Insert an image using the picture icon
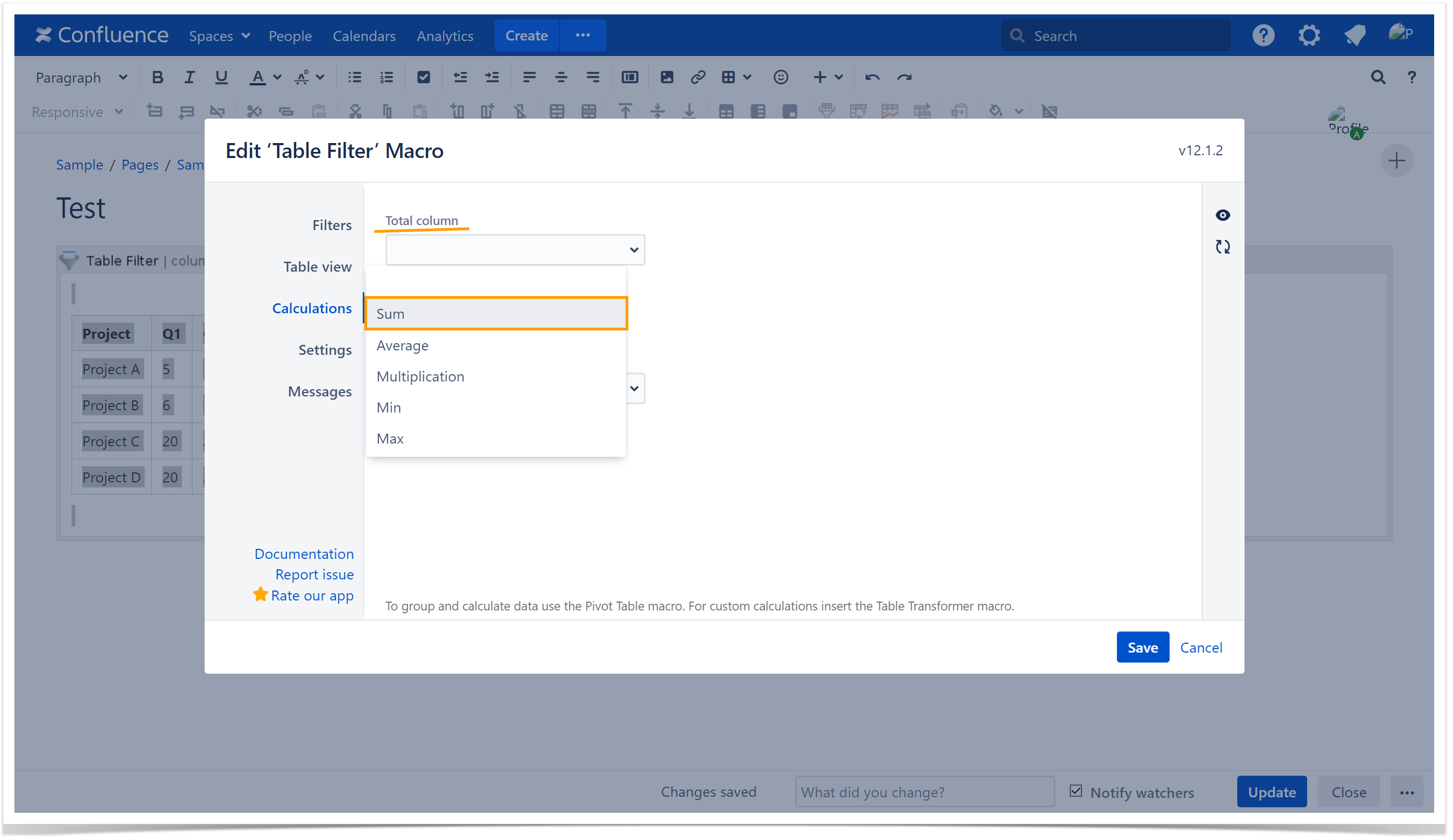Viewport: 1453px width, 840px height. coord(667,77)
